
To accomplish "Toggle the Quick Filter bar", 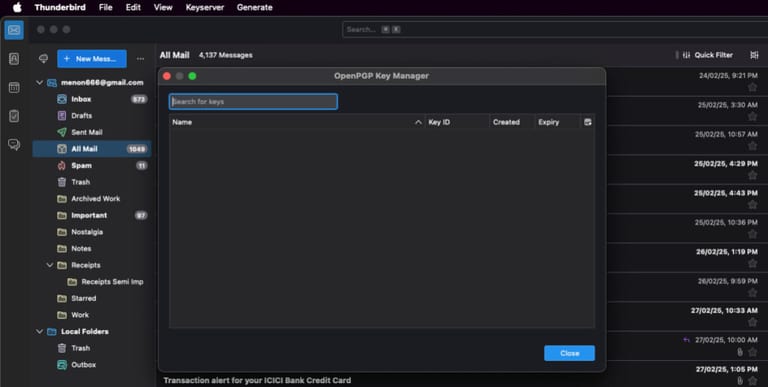I will click(x=708, y=55).
